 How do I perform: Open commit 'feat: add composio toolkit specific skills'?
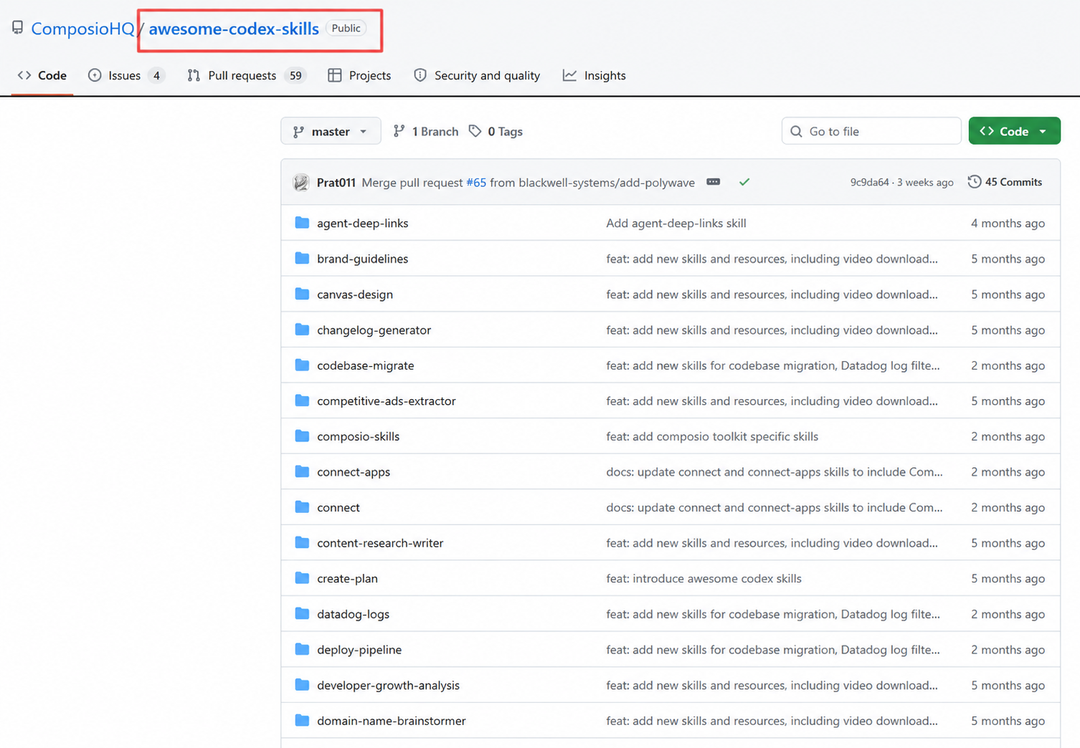[x=712, y=437]
